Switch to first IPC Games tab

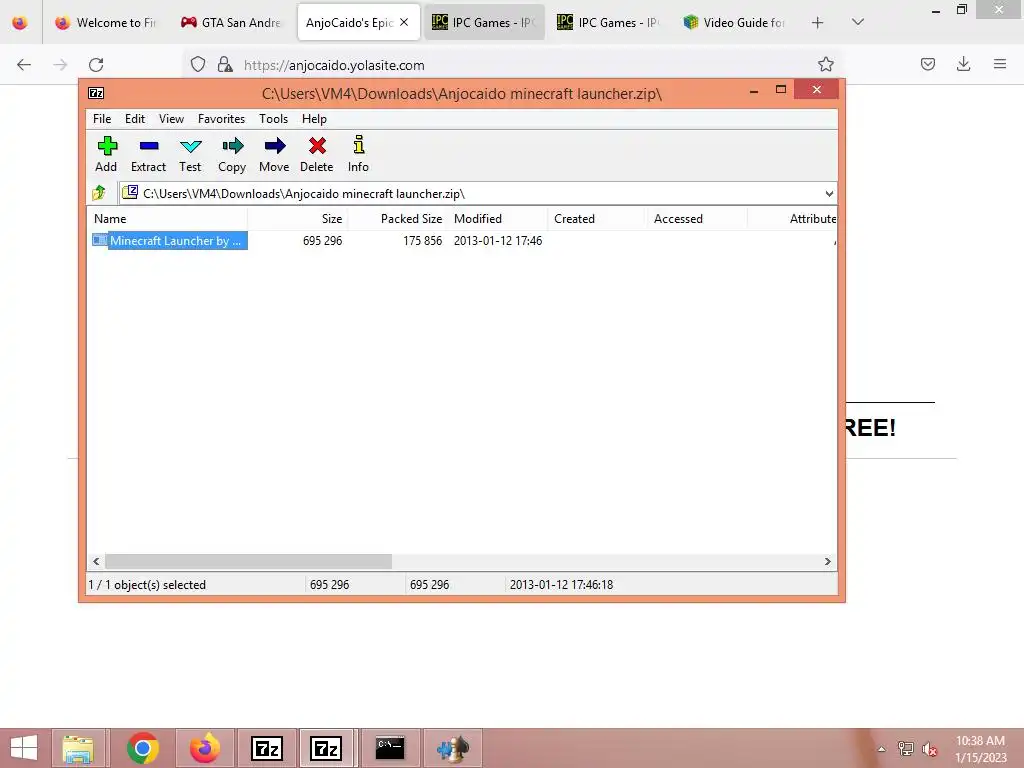(484, 23)
